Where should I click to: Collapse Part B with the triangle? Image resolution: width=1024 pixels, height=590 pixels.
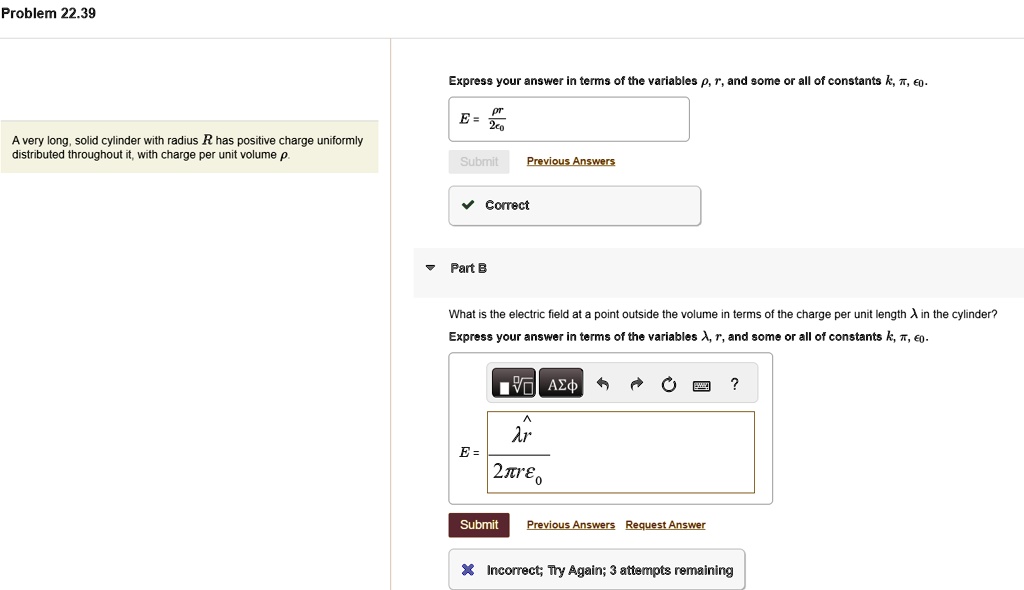pyautogui.click(x=430, y=268)
